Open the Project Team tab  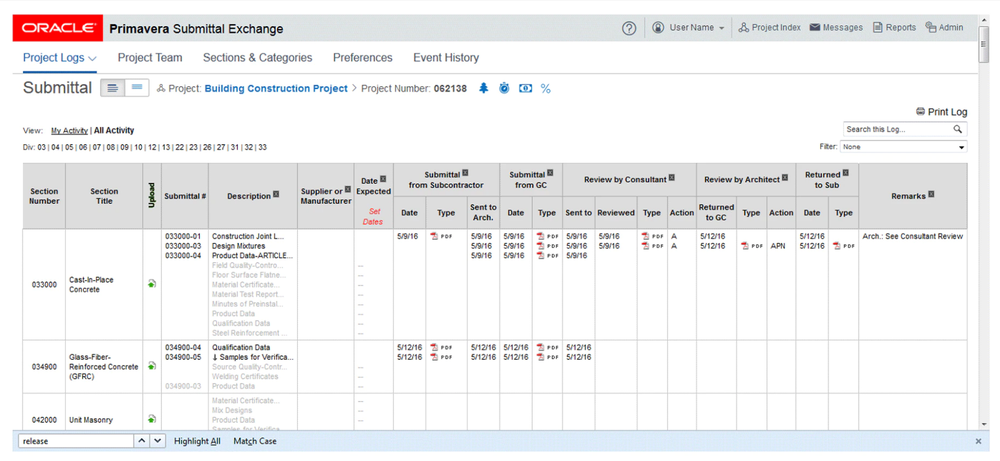click(x=150, y=57)
